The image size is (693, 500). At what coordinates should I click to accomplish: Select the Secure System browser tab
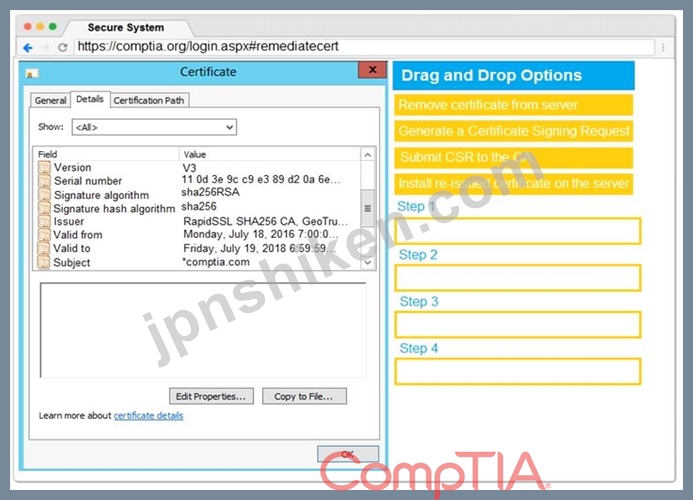(126, 27)
